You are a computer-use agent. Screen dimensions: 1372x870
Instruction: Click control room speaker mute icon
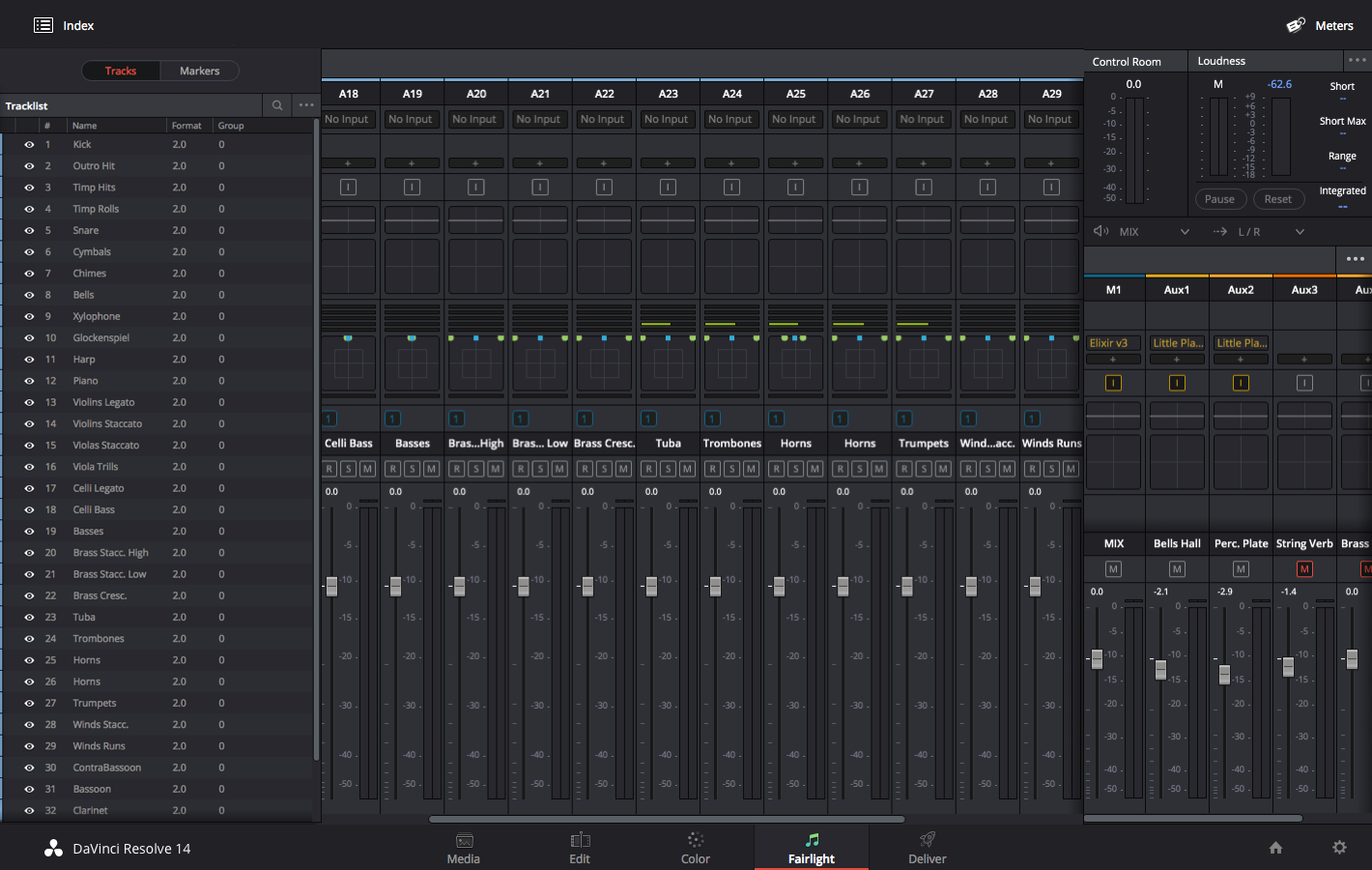coord(1100,231)
